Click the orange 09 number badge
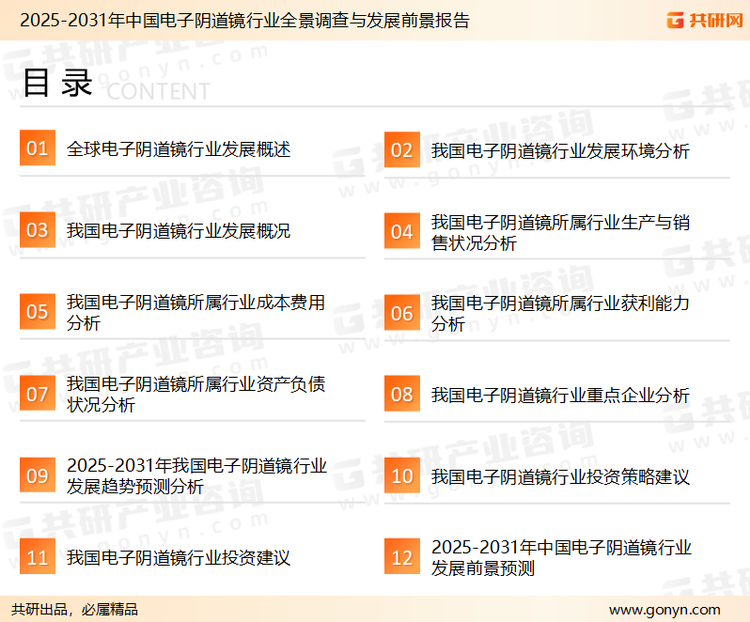This screenshot has width=750, height=622. pos(37,475)
